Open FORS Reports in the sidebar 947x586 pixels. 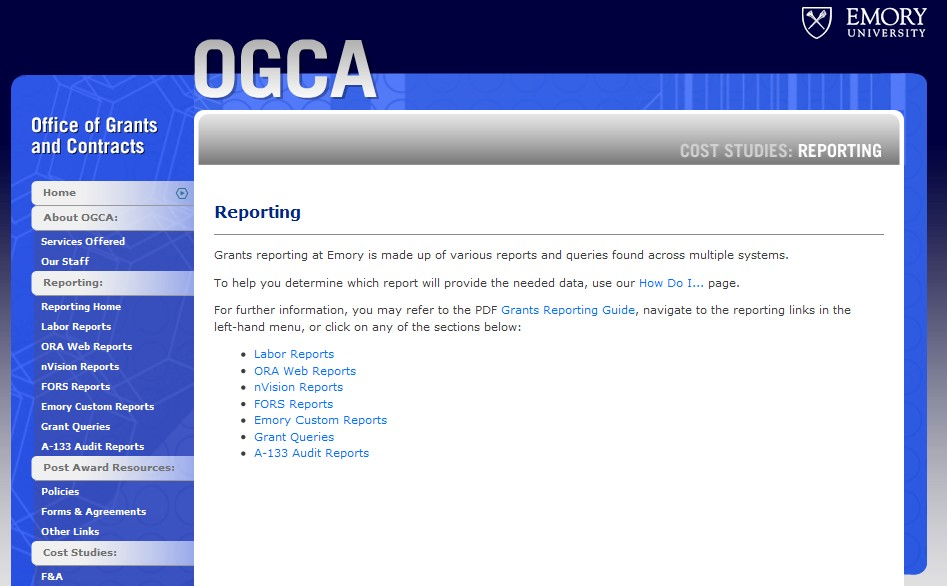(x=75, y=387)
